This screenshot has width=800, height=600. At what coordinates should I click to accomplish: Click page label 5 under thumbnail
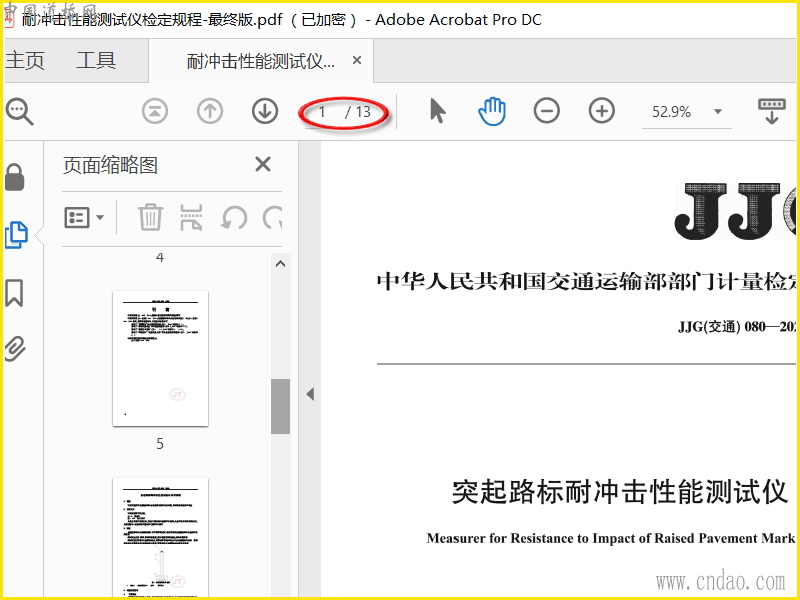click(x=160, y=444)
